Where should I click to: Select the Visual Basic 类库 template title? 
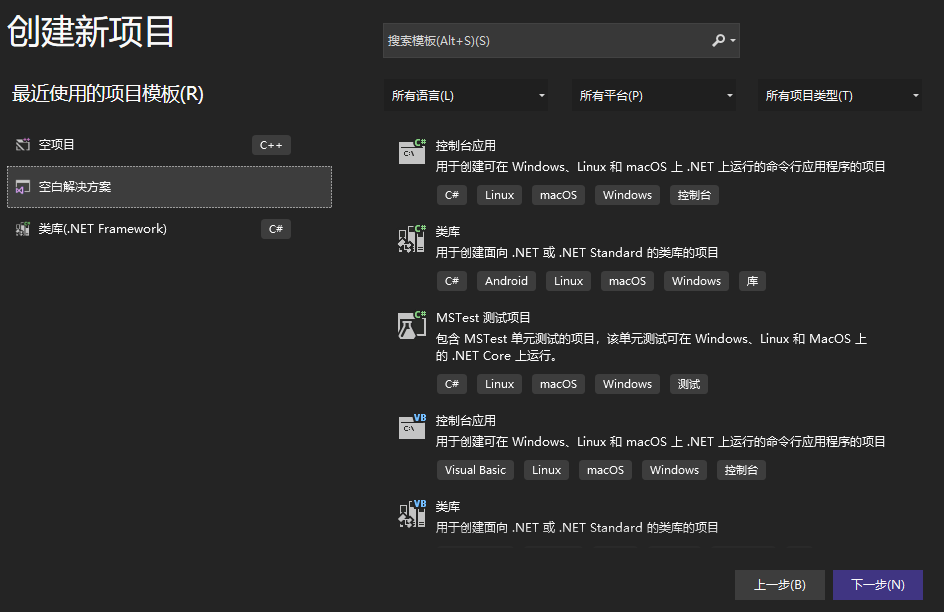tap(447, 507)
